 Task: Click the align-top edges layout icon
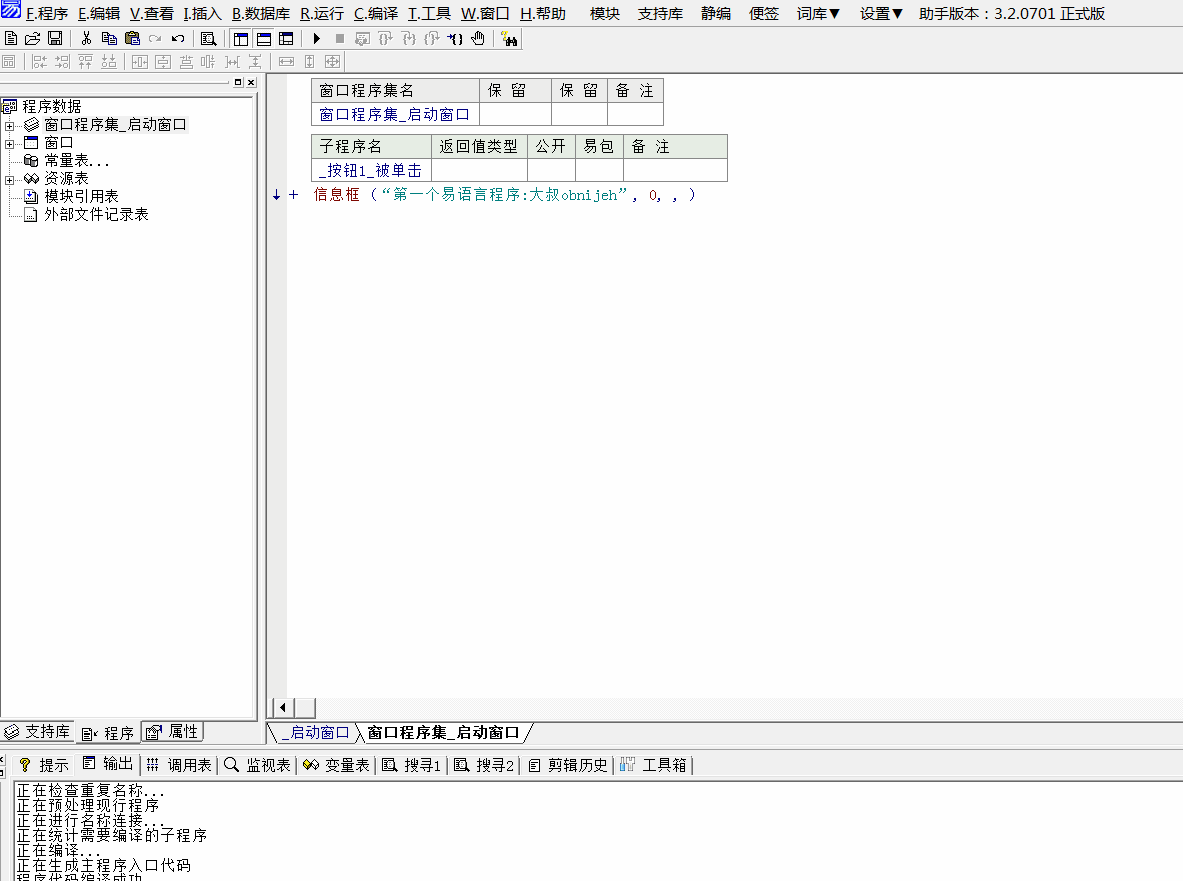point(85,62)
